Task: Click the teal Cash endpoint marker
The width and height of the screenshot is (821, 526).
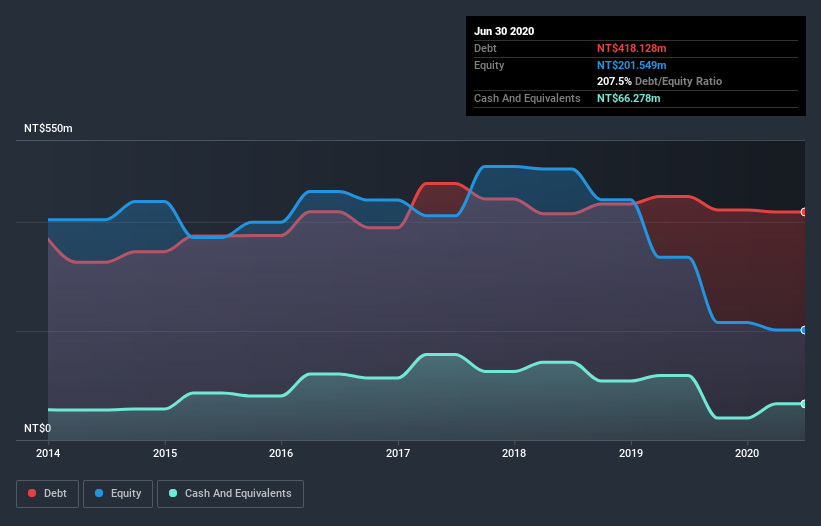Action: coord(804,404)
